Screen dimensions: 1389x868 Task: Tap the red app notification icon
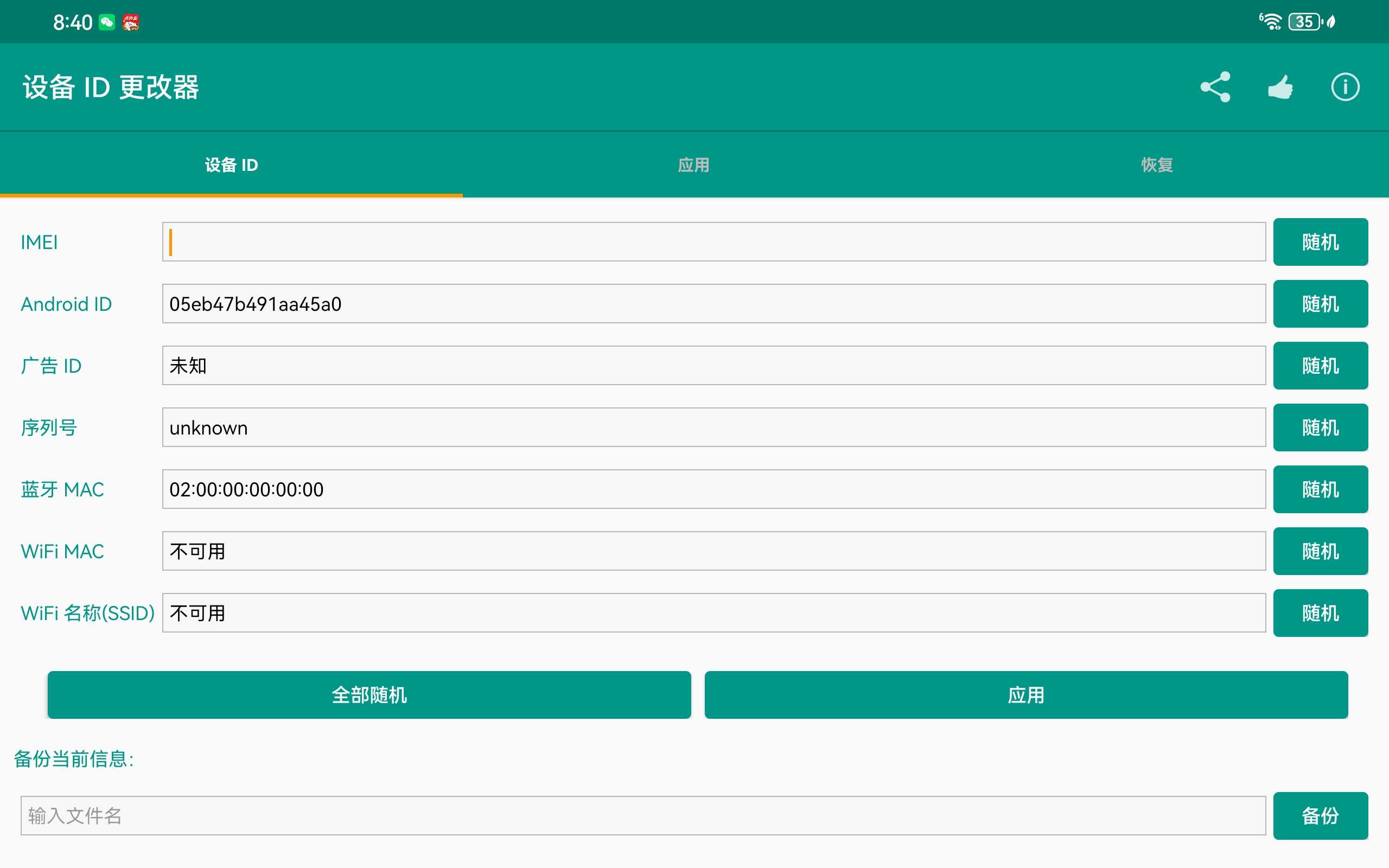pos(131,22)
